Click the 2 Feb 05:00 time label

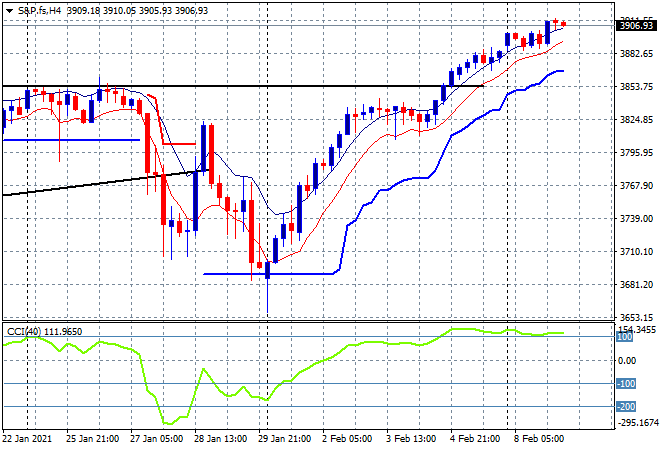(347, 439)
